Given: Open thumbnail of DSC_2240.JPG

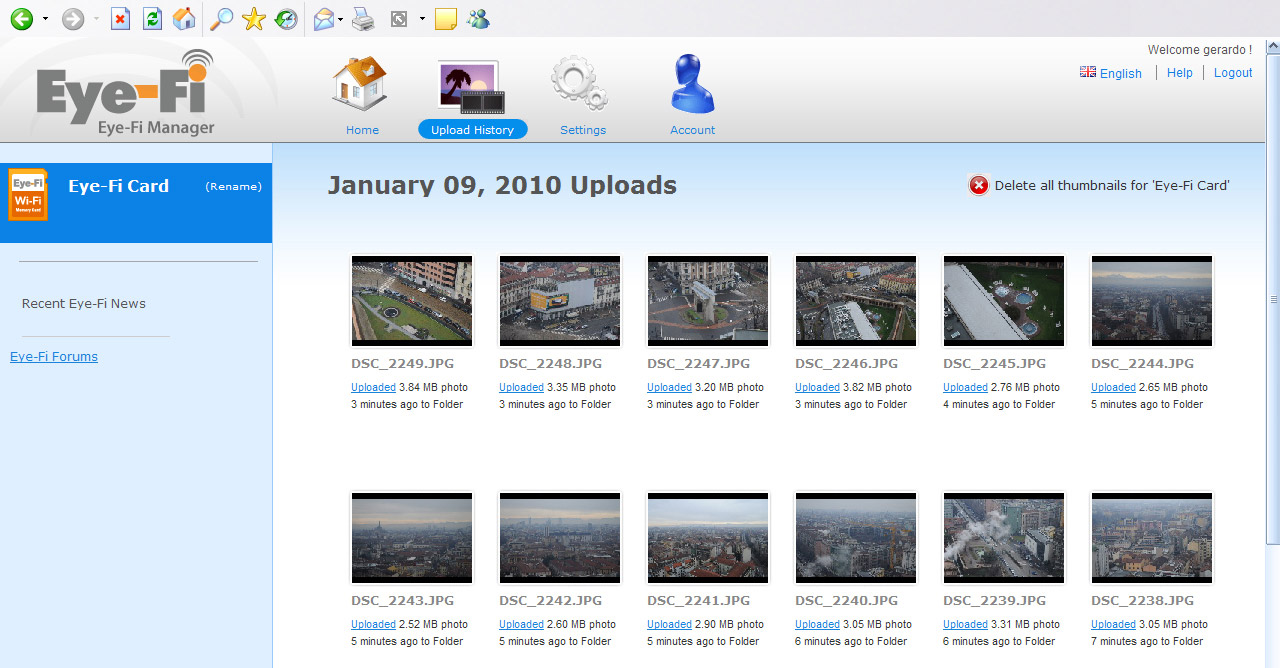Looking at the screenshot, I should [855, 538].
